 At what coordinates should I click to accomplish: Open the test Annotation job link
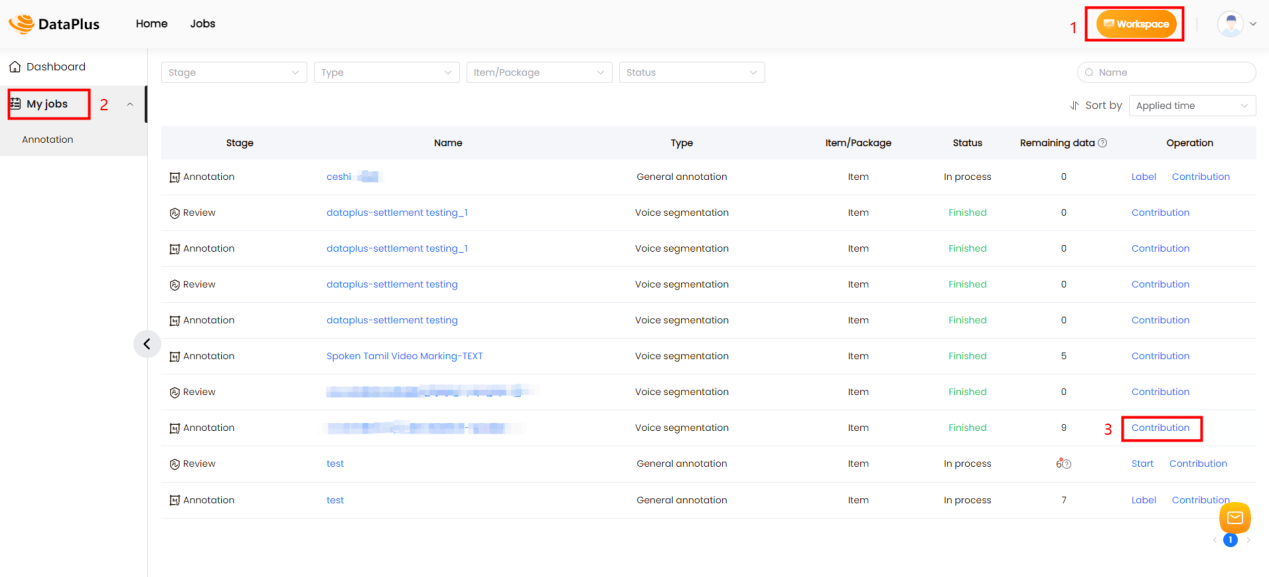tap(335, 500)
